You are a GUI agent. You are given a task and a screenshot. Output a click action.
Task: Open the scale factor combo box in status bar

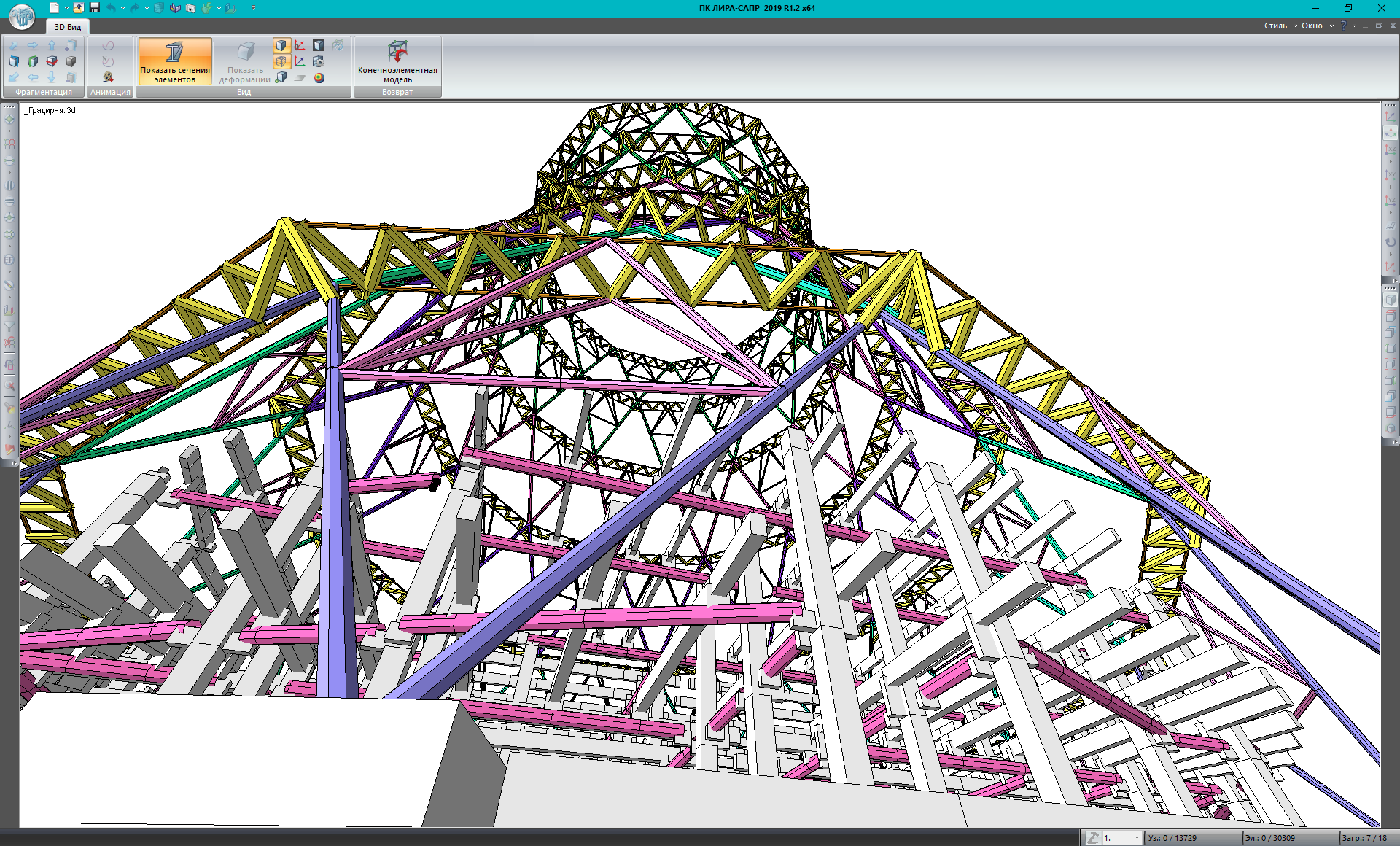coord(1121,838)
